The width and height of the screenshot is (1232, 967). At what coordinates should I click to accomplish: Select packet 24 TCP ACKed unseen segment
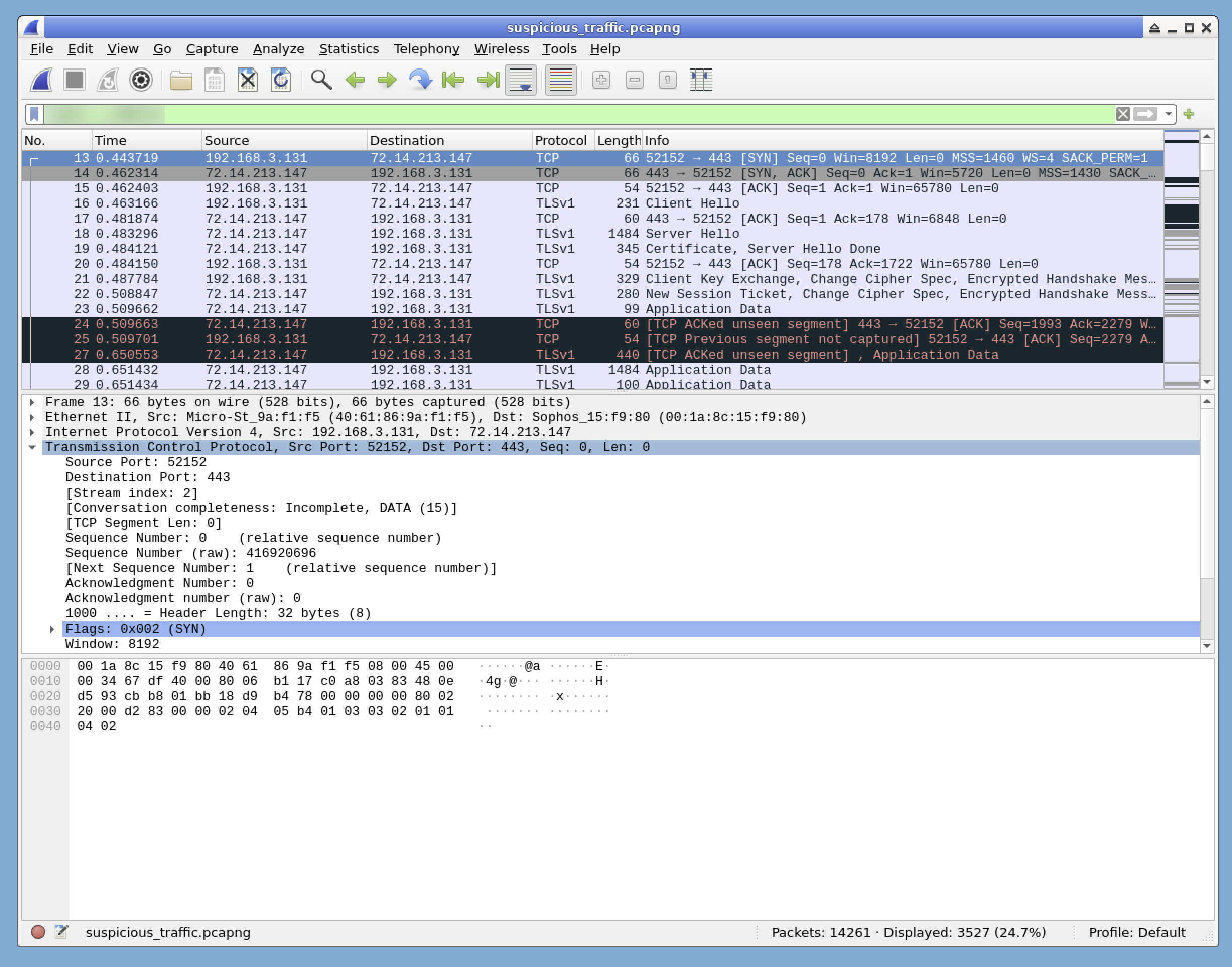[592, 324]
